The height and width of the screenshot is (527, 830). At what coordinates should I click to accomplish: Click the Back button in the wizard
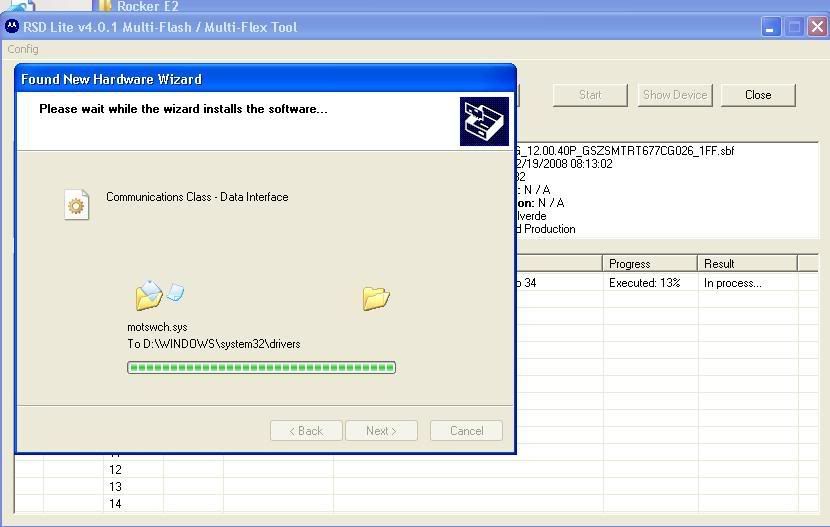pos(306,431)
